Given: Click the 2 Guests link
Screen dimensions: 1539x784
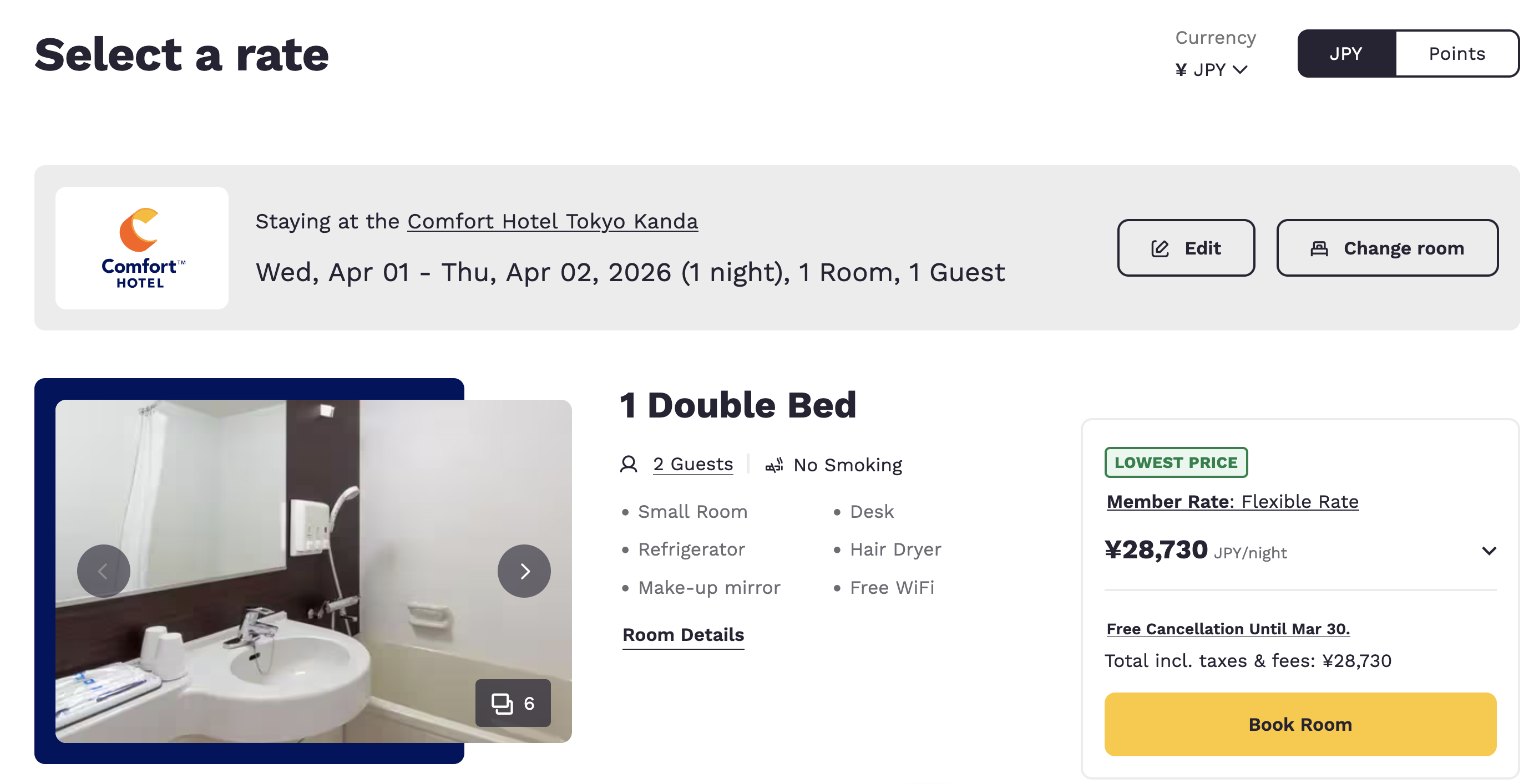Looking at the screenshot, I should click(693, 464).
